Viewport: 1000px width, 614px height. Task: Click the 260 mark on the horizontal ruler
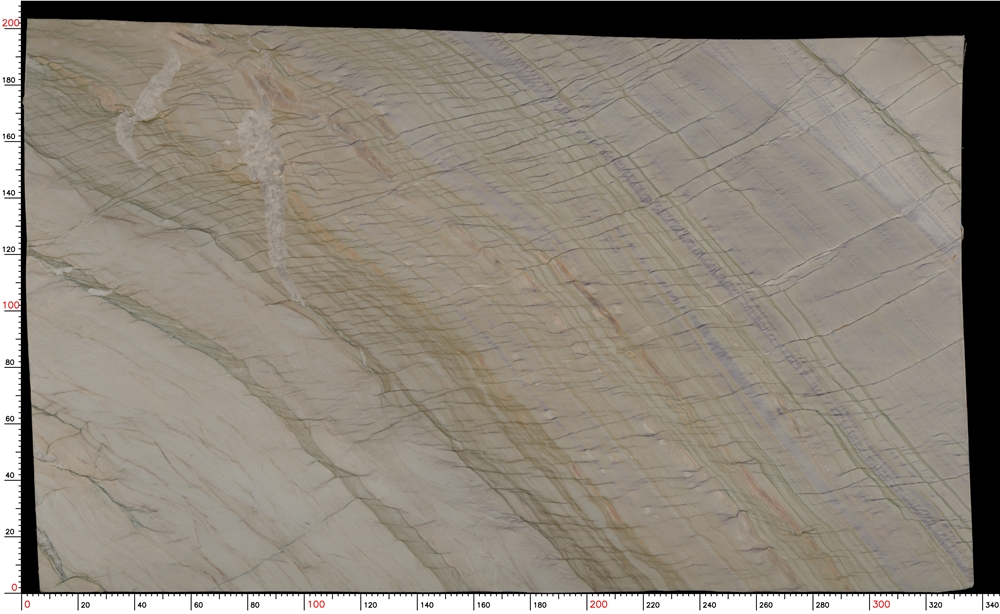(x=765, y=605)
